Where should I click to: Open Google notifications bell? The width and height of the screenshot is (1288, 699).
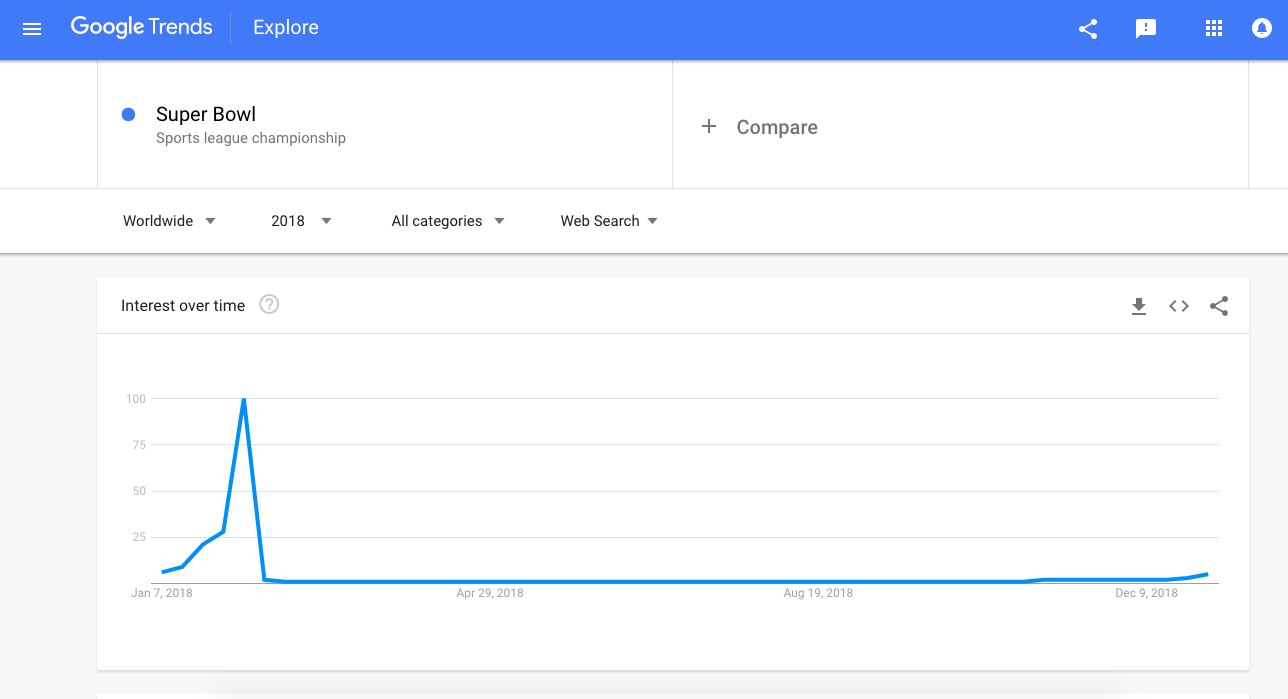(1261, 29)
